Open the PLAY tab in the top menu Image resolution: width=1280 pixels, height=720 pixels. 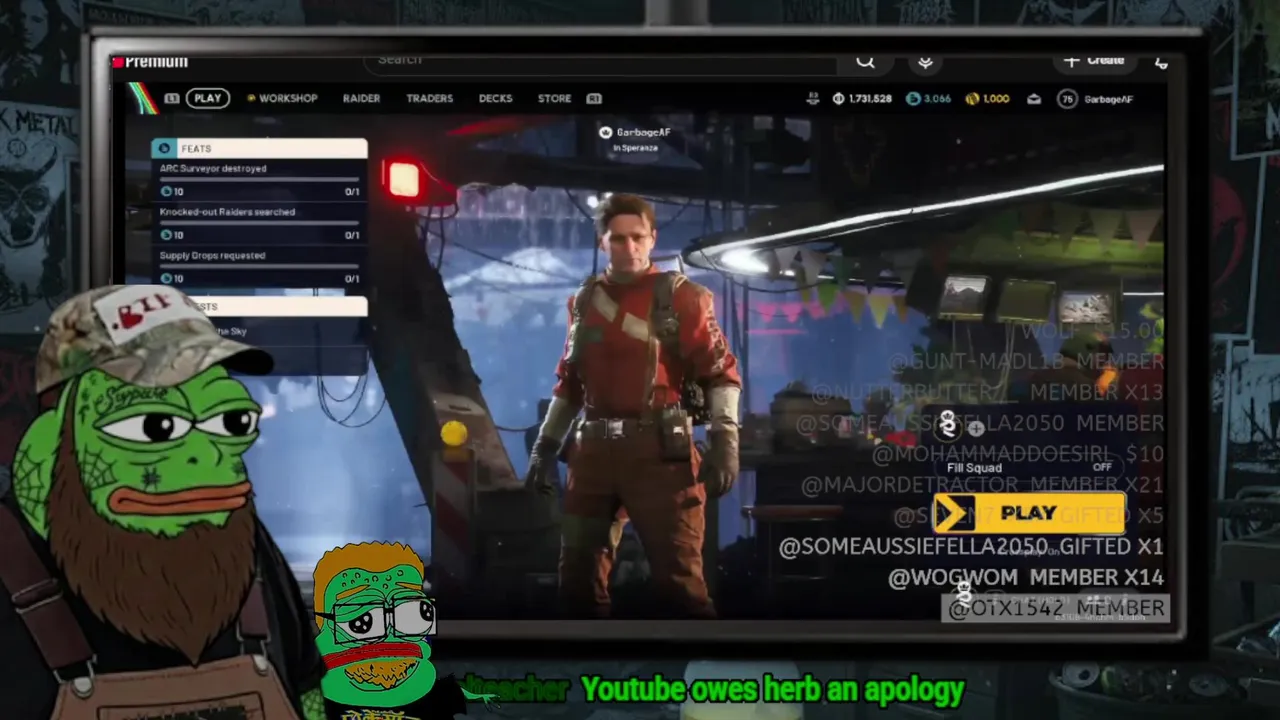[208, 98]
